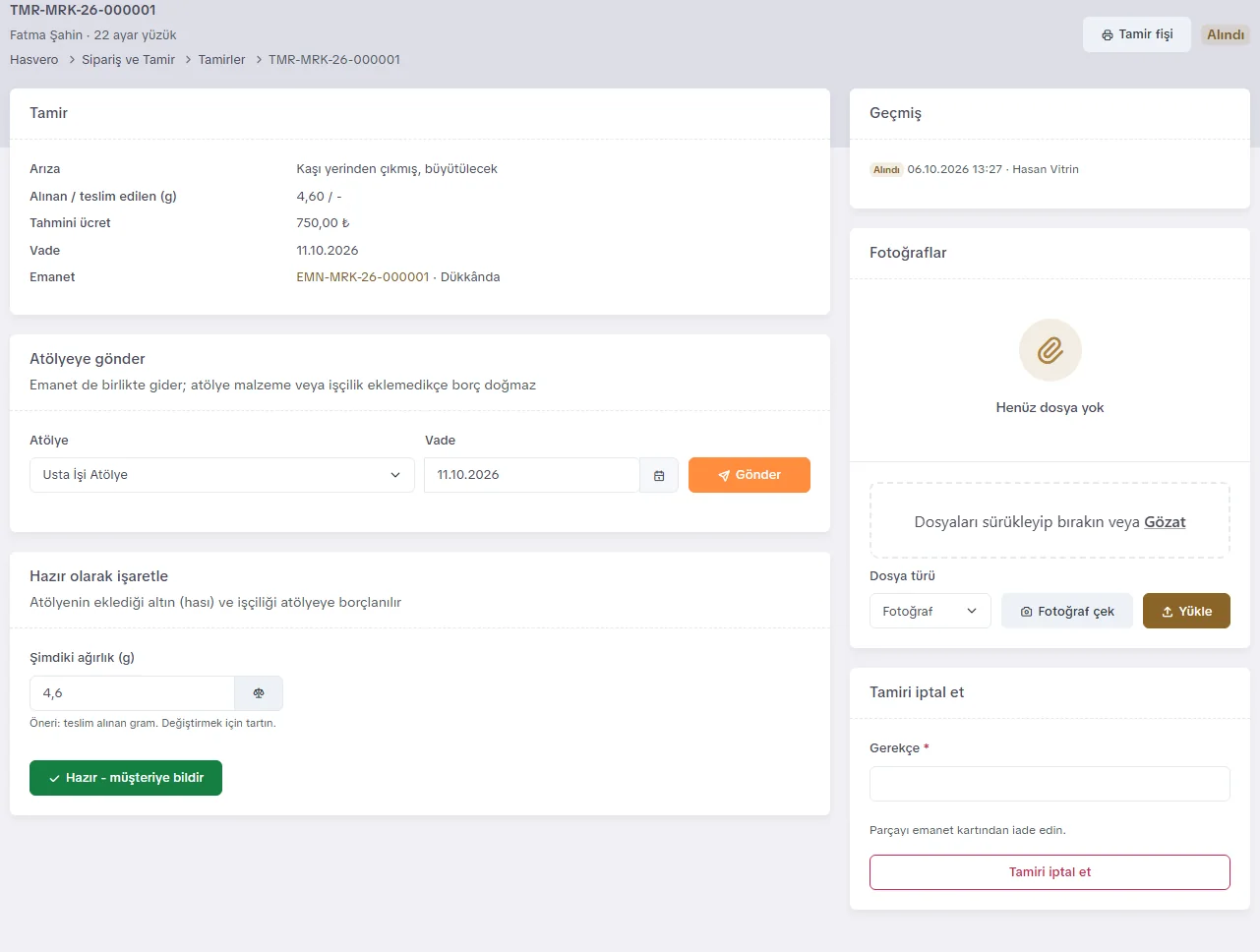Click Hazır – müşteriye bildir button
Viewport: 1260px width, 952px height.
click(126, 778)
